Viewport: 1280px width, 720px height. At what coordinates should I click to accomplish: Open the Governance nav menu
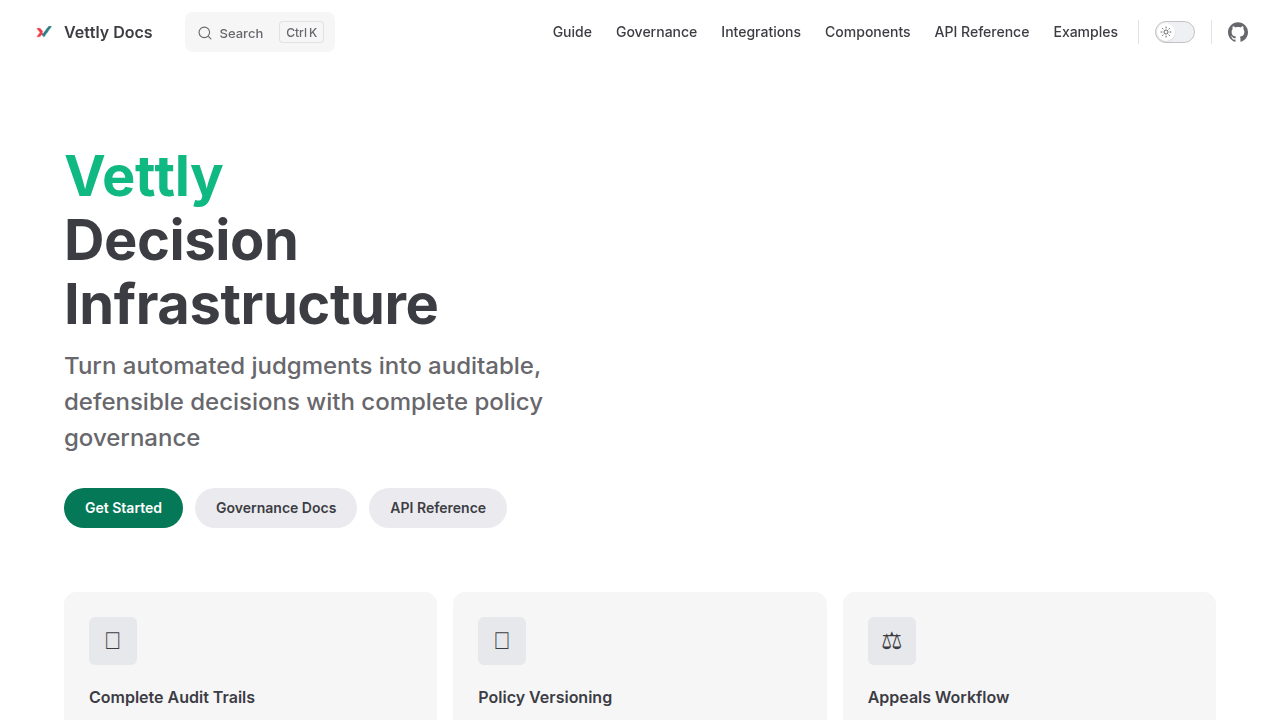656,32
